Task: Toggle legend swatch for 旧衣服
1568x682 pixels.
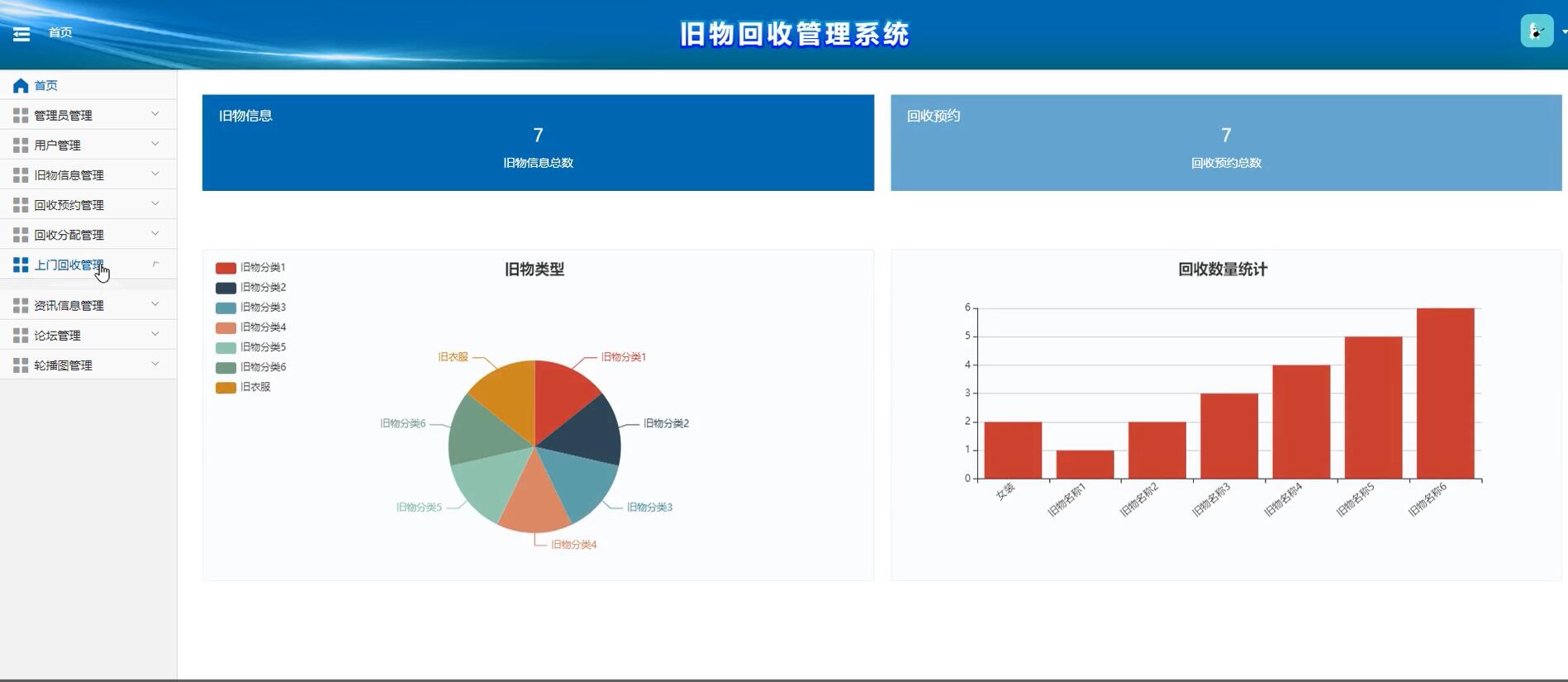Action: (226, 387)
